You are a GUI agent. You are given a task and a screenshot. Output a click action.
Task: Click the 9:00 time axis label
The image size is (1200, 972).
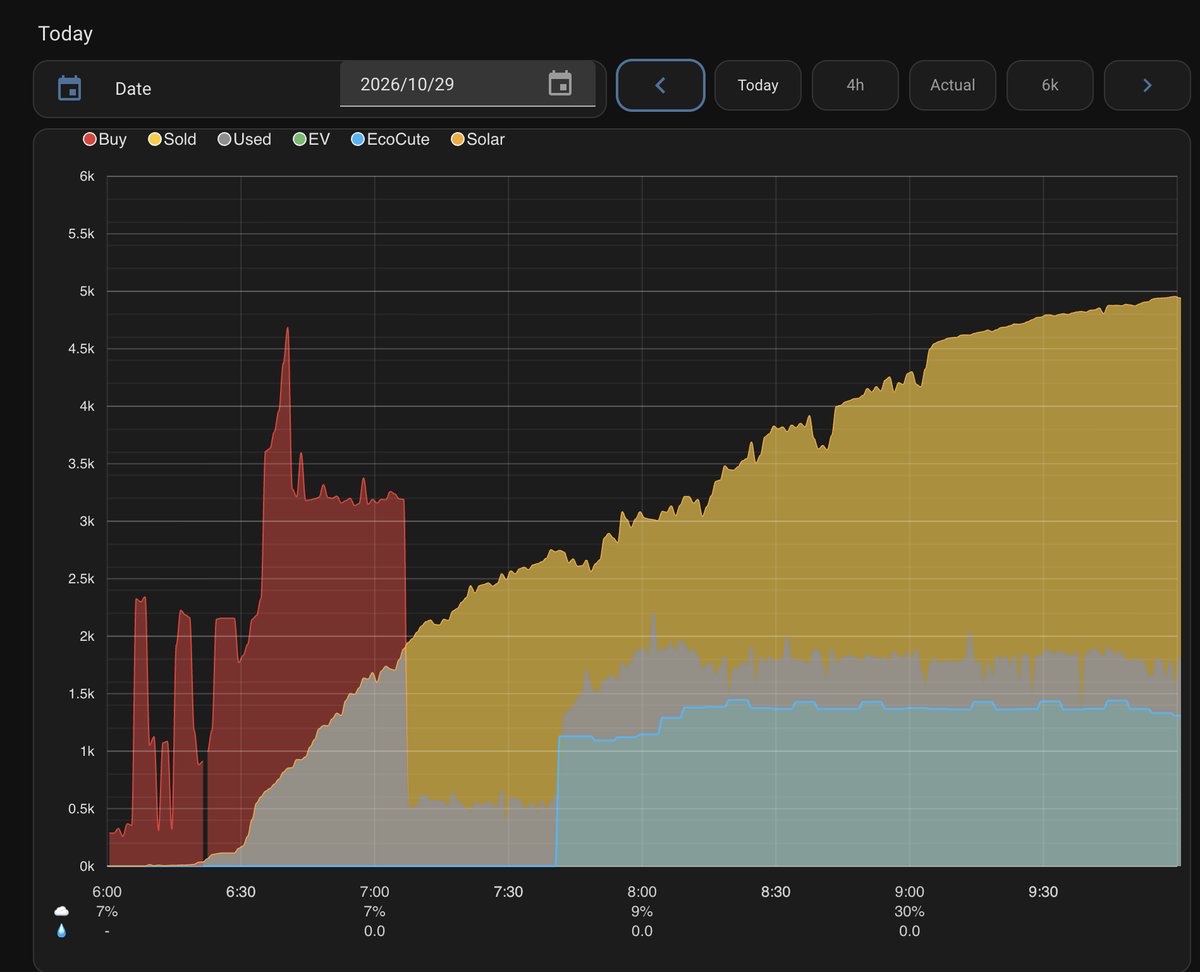pos(909,892)
